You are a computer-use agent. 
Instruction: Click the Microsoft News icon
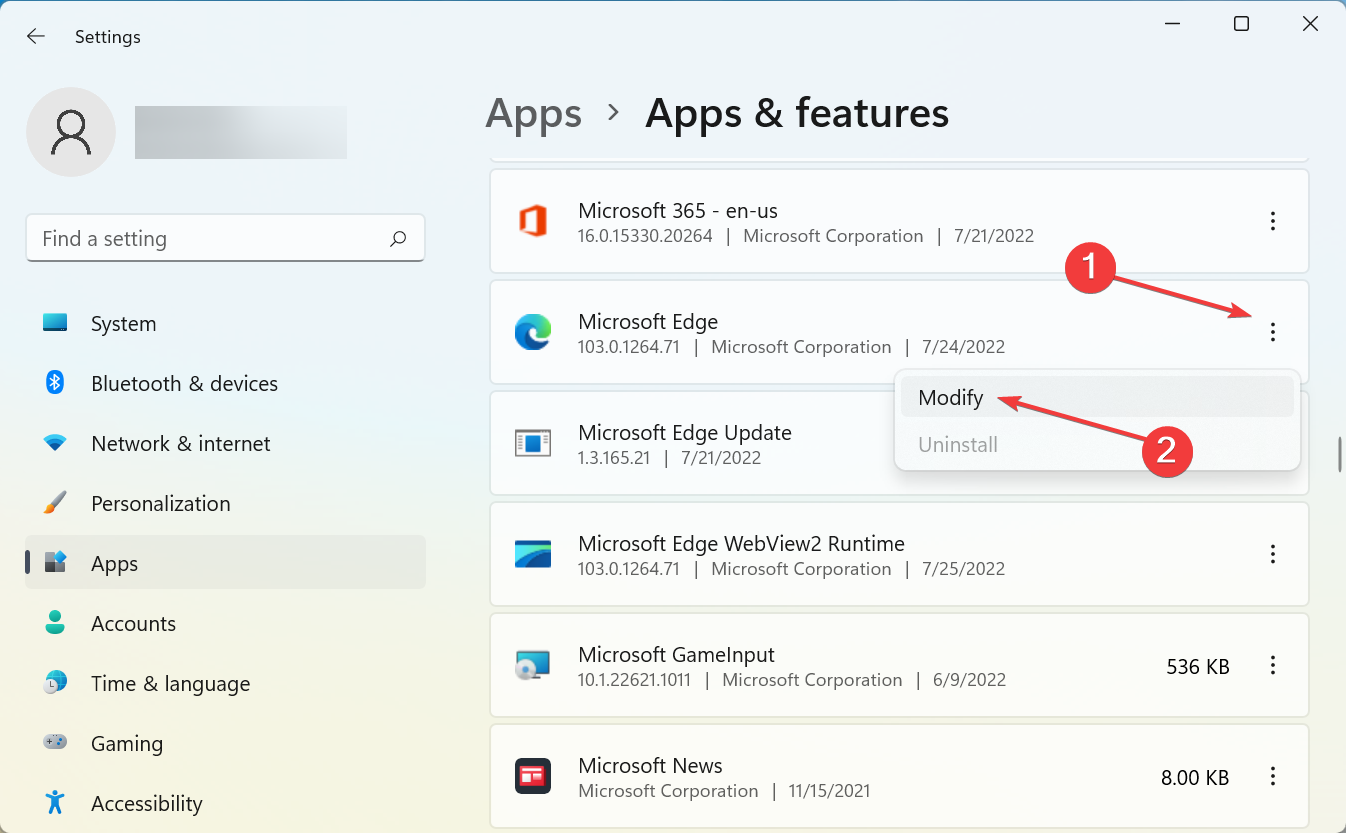[533, 776]
